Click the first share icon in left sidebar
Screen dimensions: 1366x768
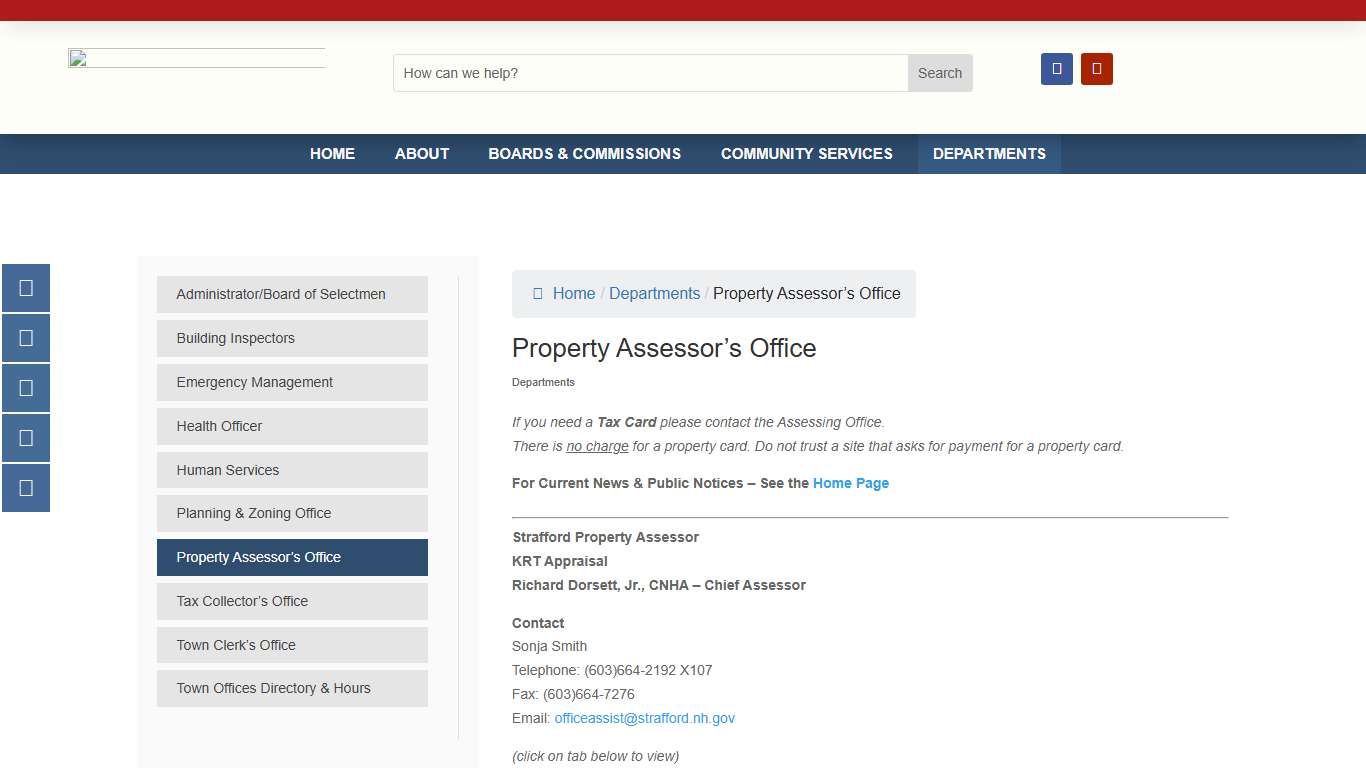pos(26,288)
